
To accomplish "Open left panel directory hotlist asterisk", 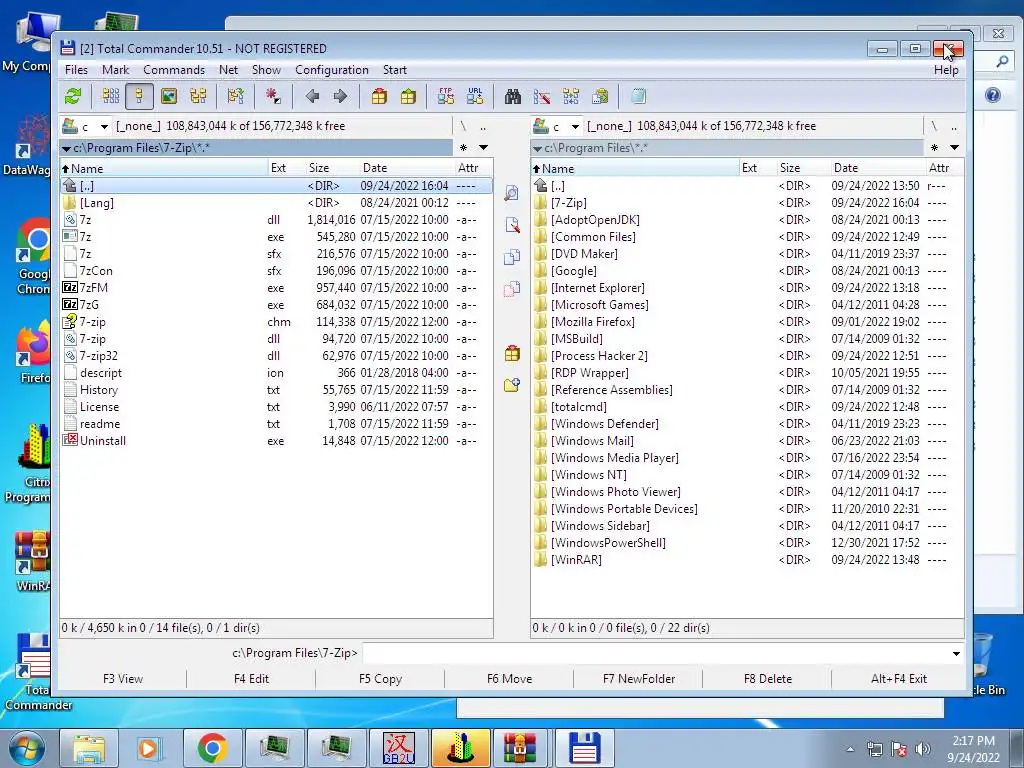I will point(464,148).
